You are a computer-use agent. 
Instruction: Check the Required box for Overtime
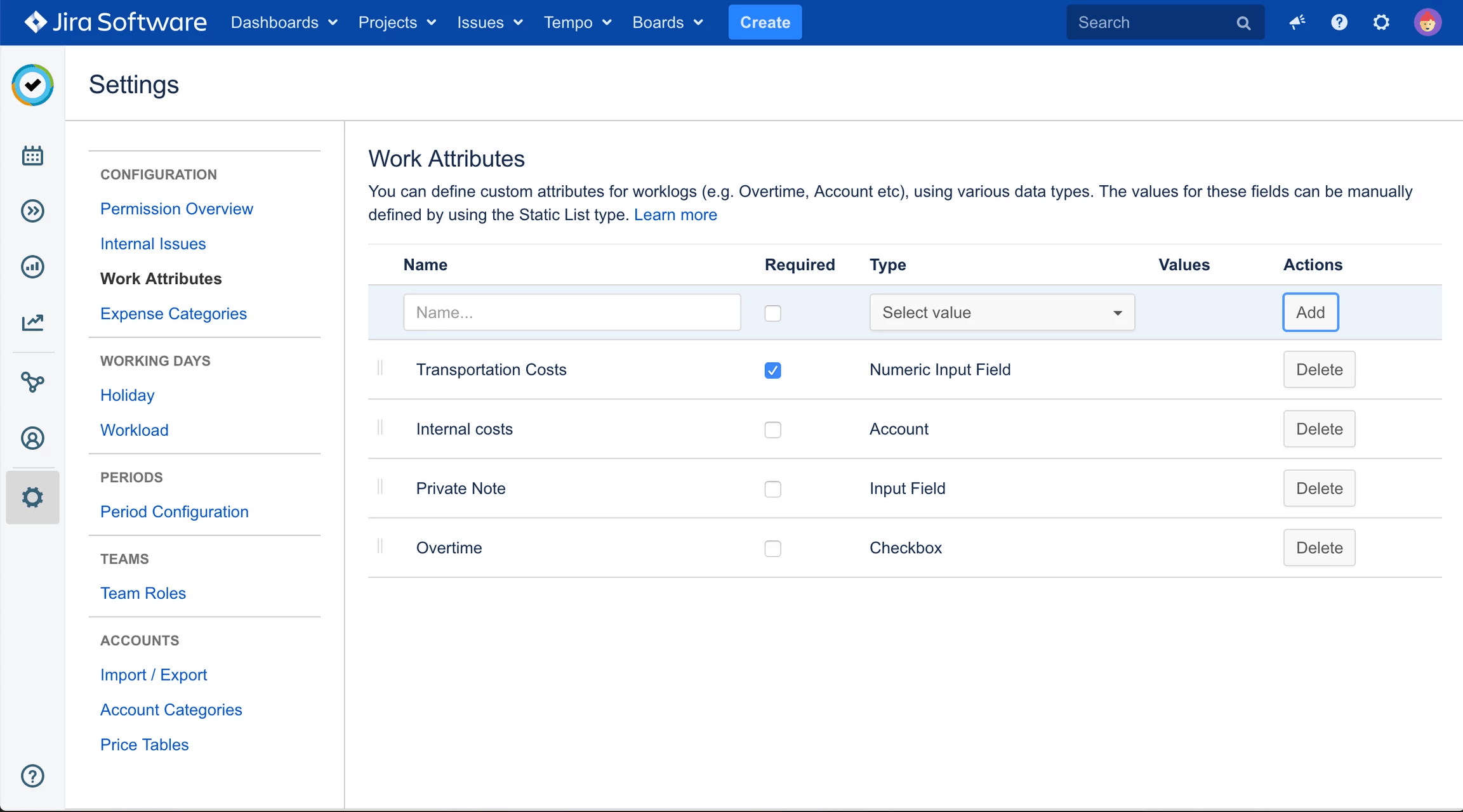772,548
